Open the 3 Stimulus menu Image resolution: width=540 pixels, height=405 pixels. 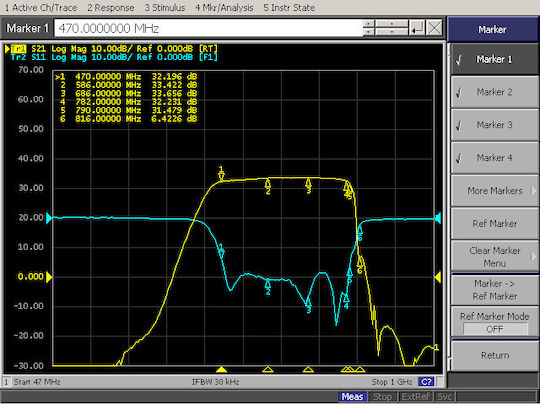tap(165, 8)
